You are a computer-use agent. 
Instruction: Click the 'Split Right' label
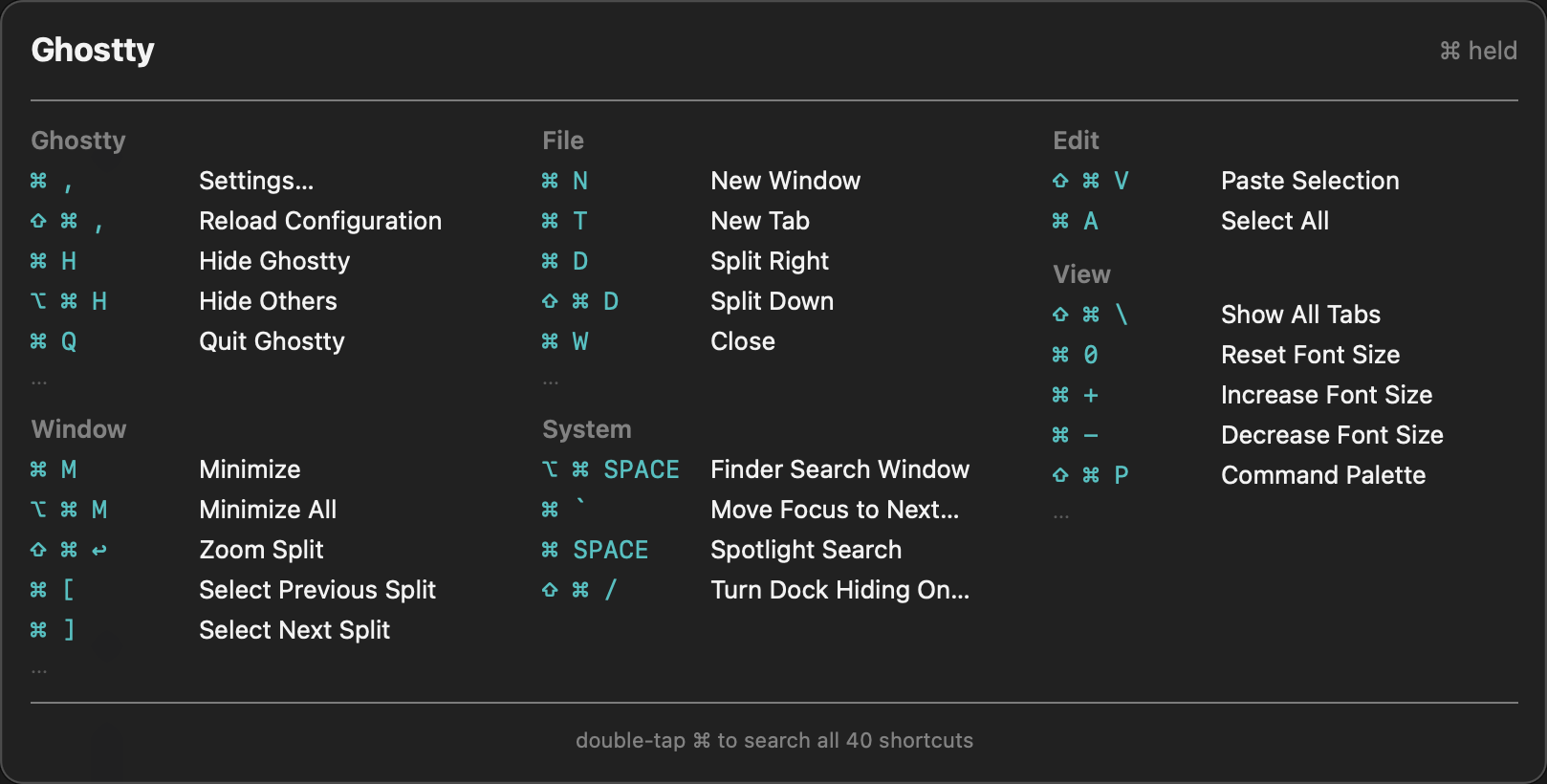click(770, 261)
